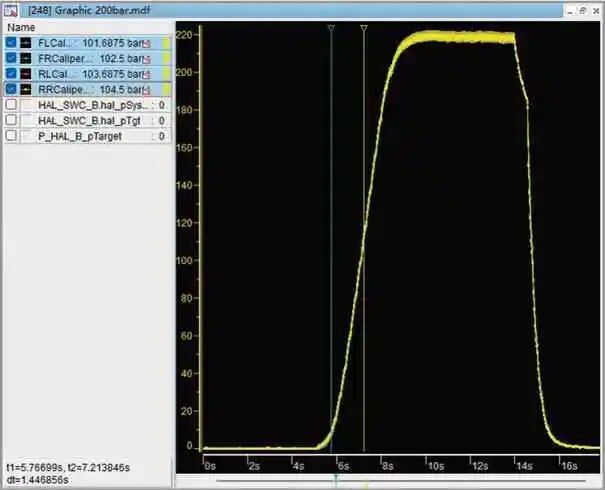The width and height of the screenshot is (605, 490).
Task: Uncheck the RRCalipe signal checkbox
Action: [x=12, y=89]
